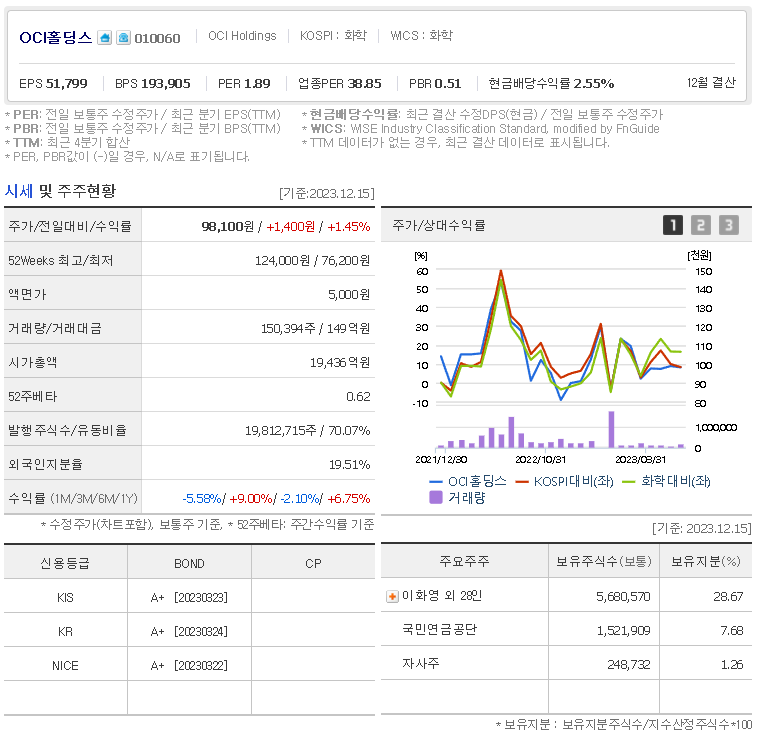
Task: Click the 3M return +9.00%
Action: pos(251,499)
